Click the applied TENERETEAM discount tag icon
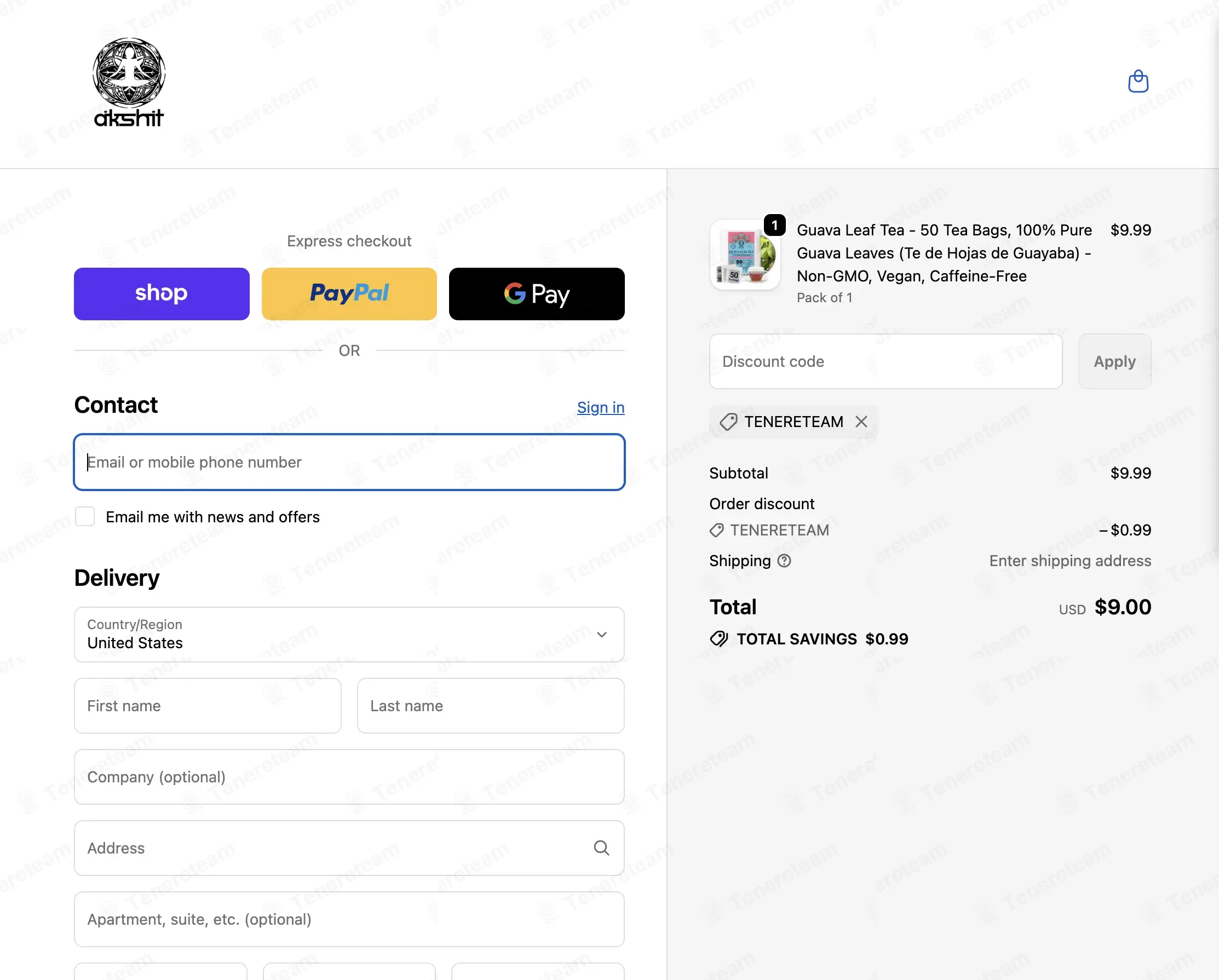 (728, 422)
